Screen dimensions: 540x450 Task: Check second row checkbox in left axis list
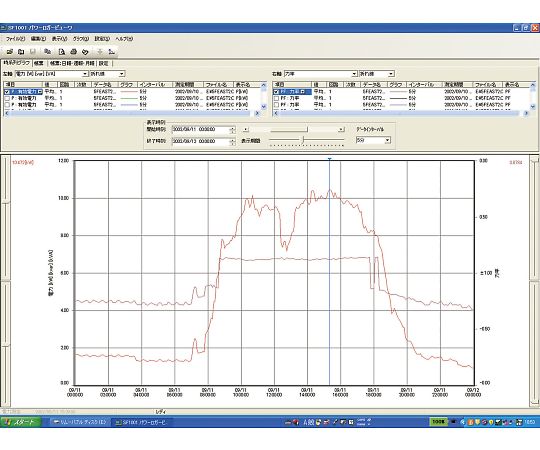click(7, 98)
